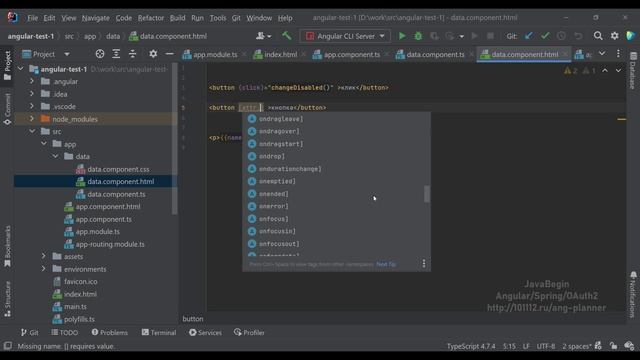Show hidden editor tabs chevron

(602, 54)
